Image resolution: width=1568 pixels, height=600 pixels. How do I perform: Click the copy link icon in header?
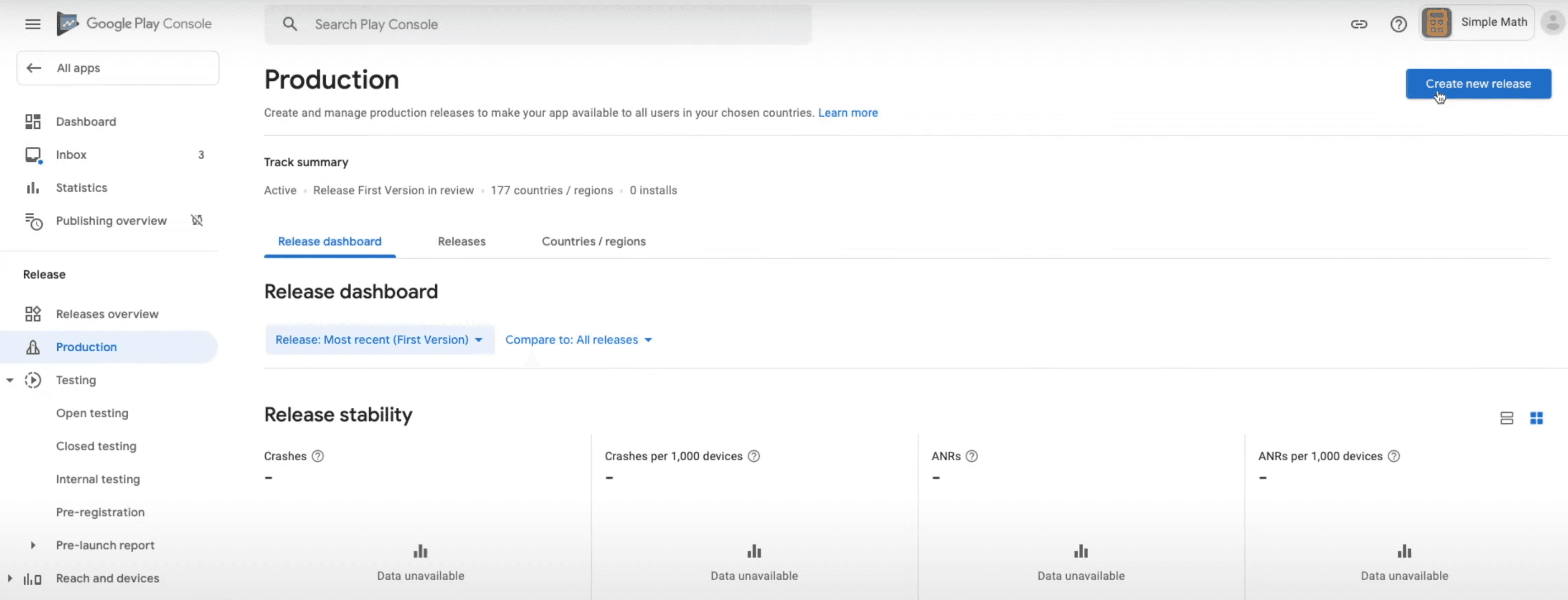[x=1358, y=24]
